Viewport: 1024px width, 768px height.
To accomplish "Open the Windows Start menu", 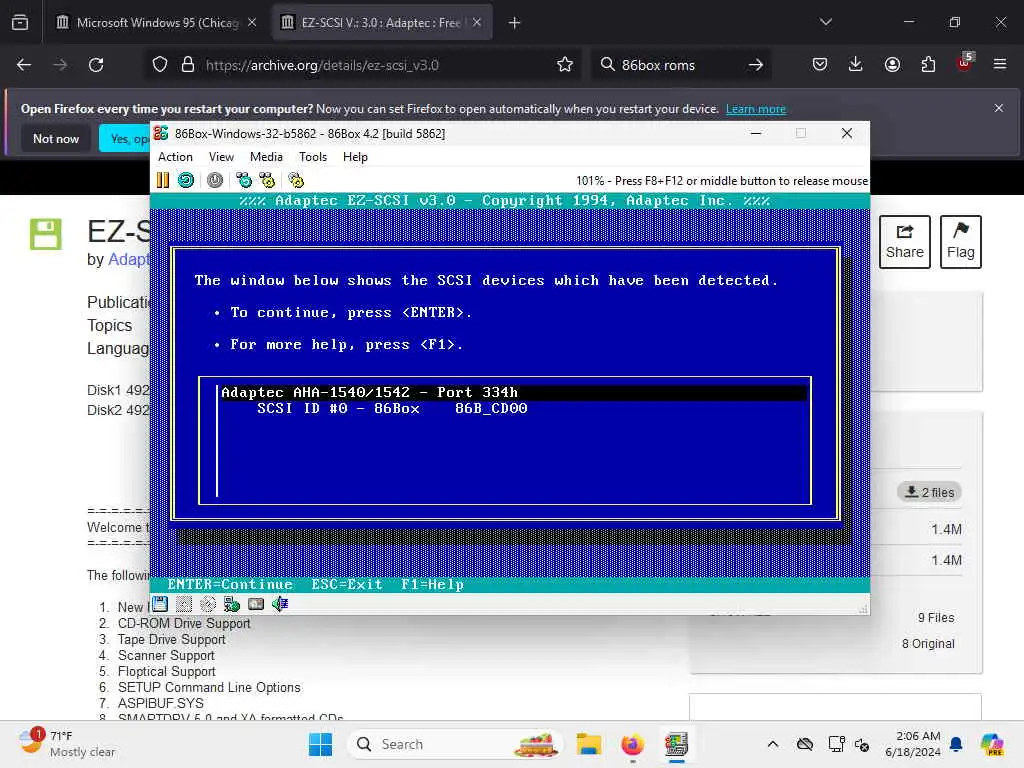I will [x=321, y=744].
